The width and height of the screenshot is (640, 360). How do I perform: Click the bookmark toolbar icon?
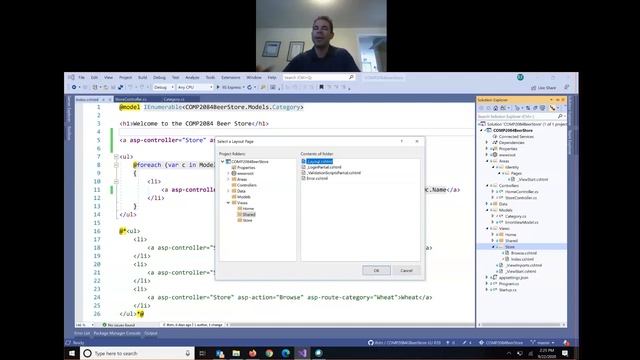point(321,87)
